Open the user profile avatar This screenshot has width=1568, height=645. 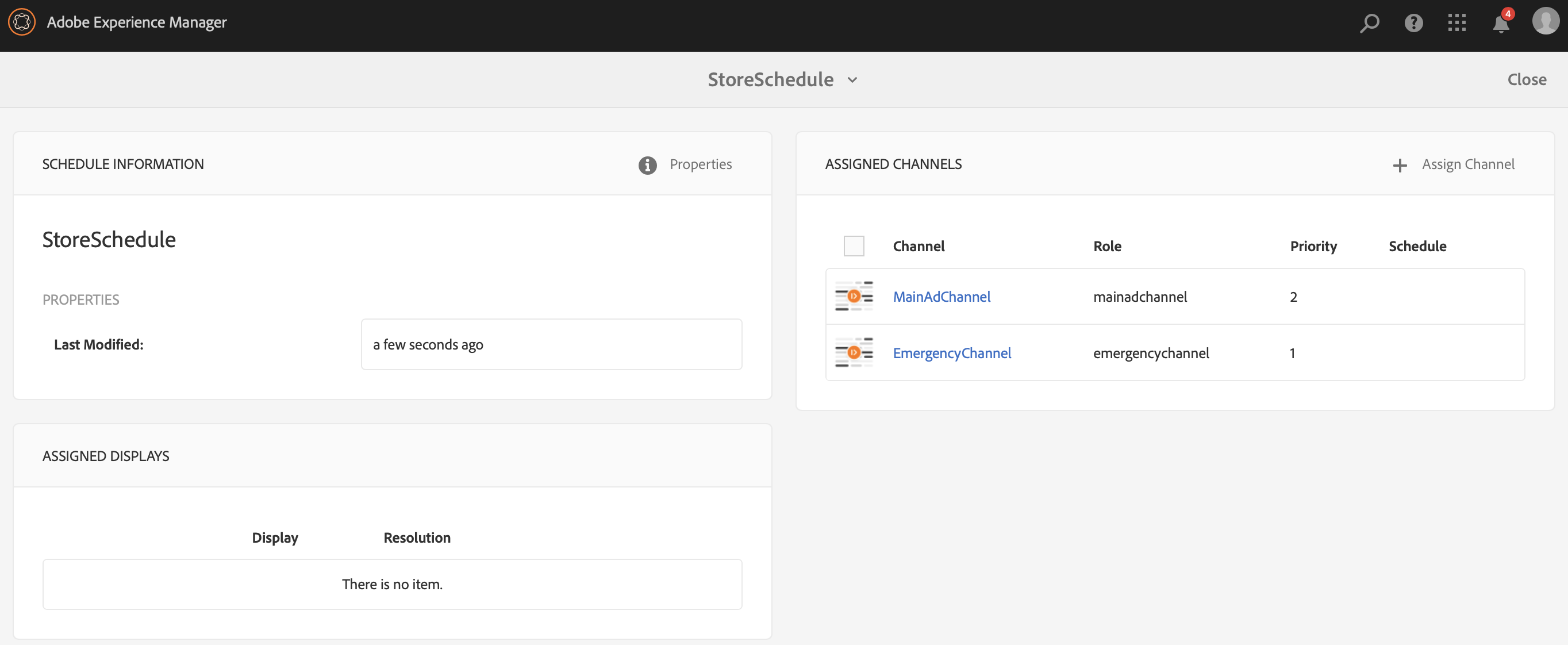(1545, 22)
